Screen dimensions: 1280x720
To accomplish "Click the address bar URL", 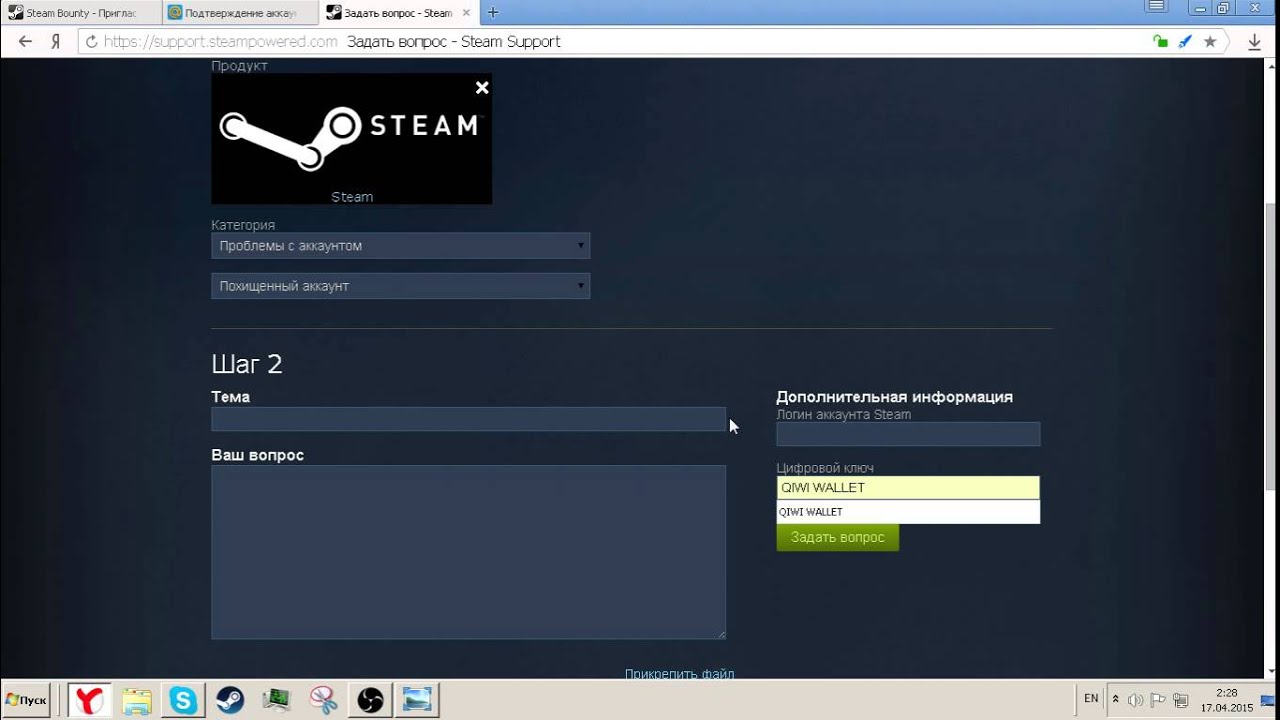I will click(x=221, y=42).
